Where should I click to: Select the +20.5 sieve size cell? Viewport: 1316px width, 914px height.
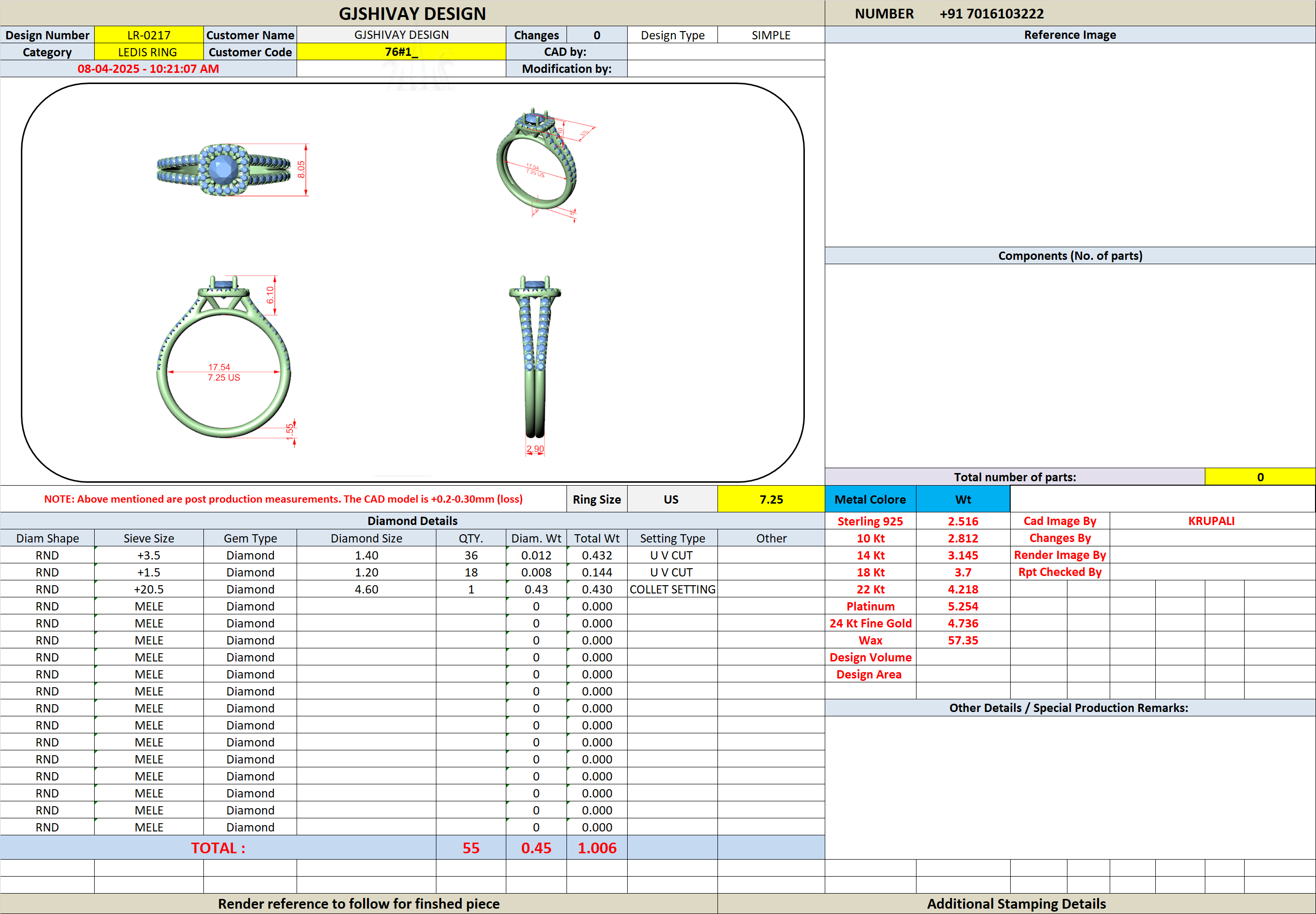149,589
